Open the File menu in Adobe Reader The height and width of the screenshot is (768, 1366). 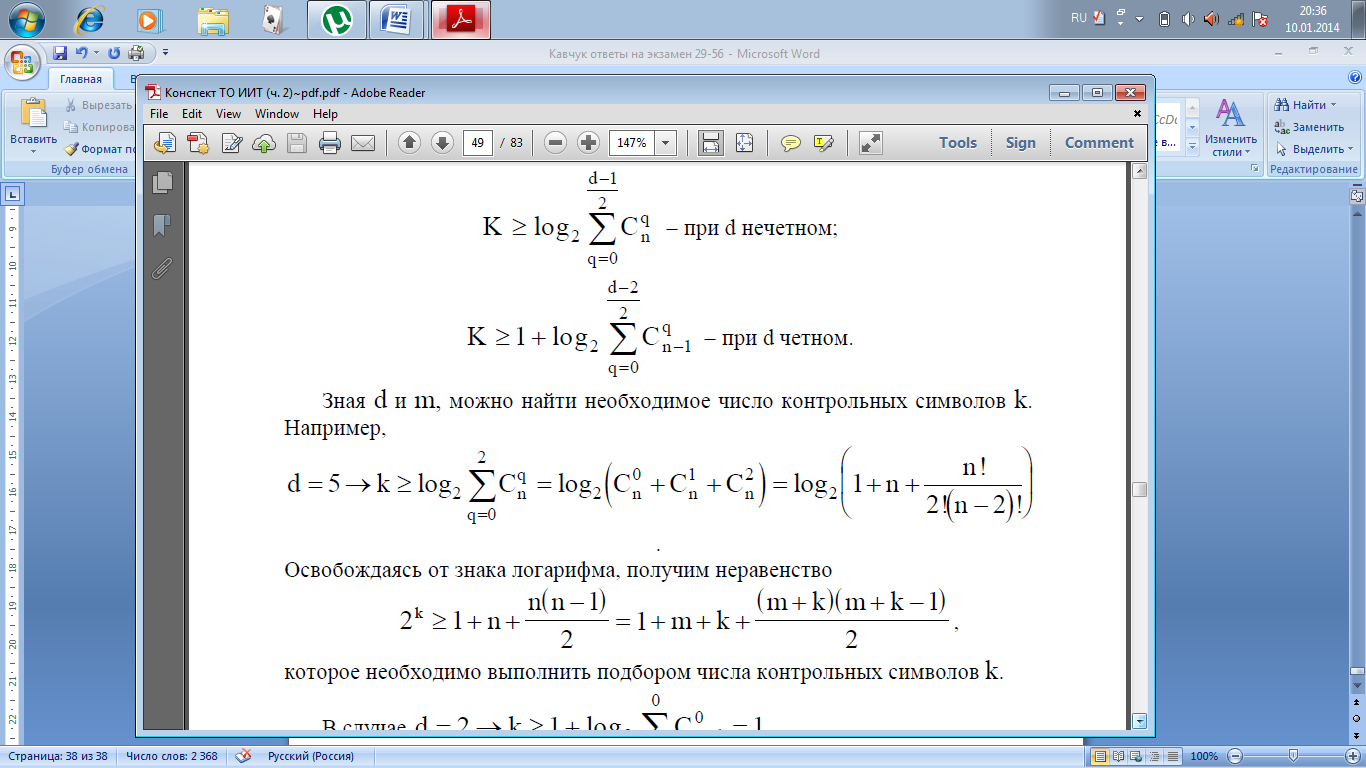point(161,114)
